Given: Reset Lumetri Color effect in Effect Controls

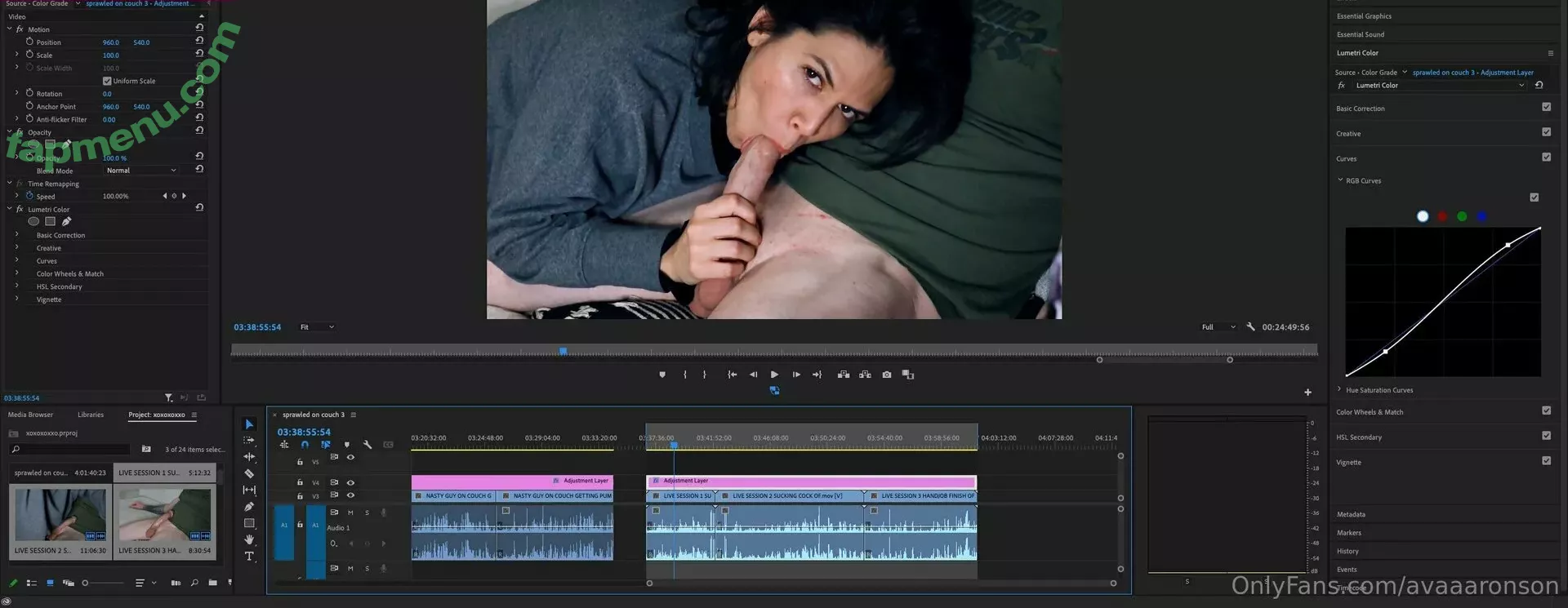Looking at the screenshot, I should pyautogui.click(x=199, y=207).
